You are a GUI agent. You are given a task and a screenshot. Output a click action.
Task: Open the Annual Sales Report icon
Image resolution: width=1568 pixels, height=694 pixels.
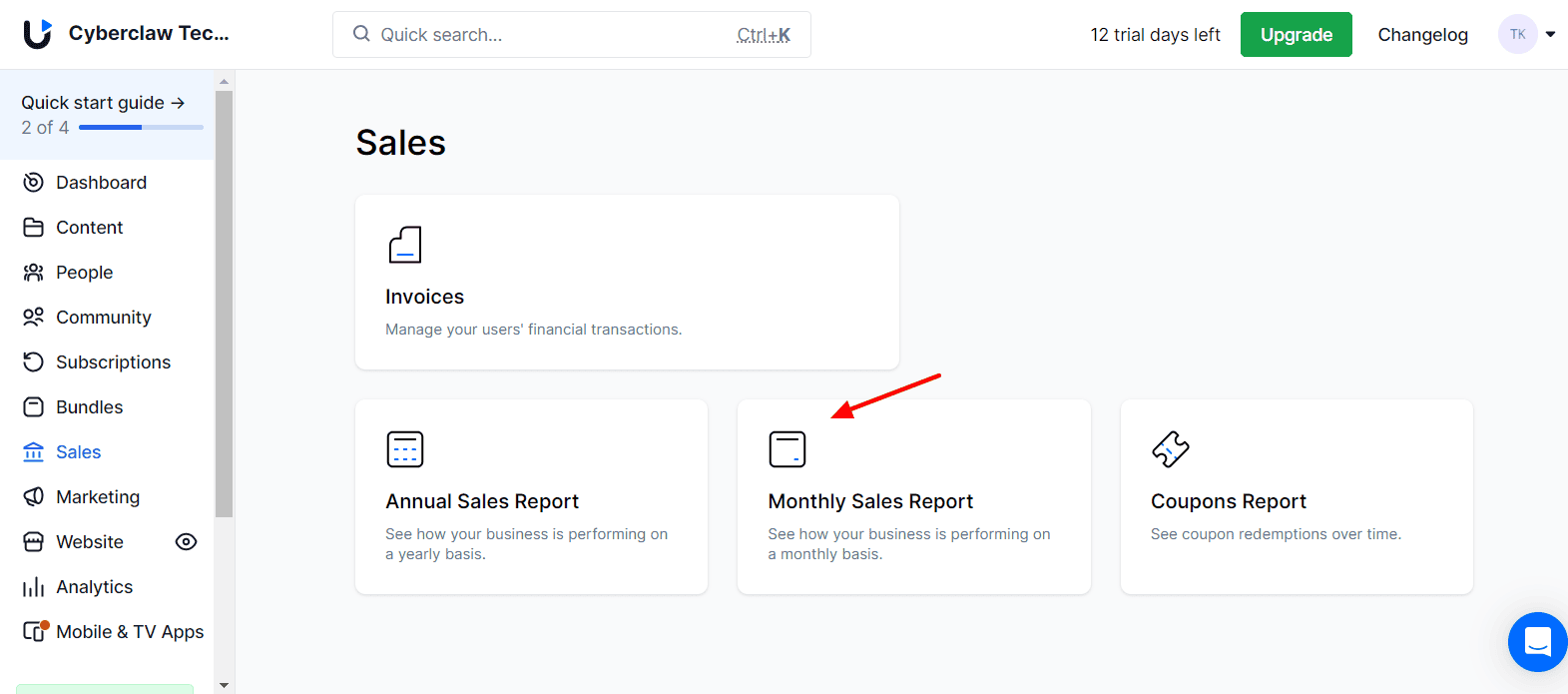pyautogui.click(x=405, y=449)
